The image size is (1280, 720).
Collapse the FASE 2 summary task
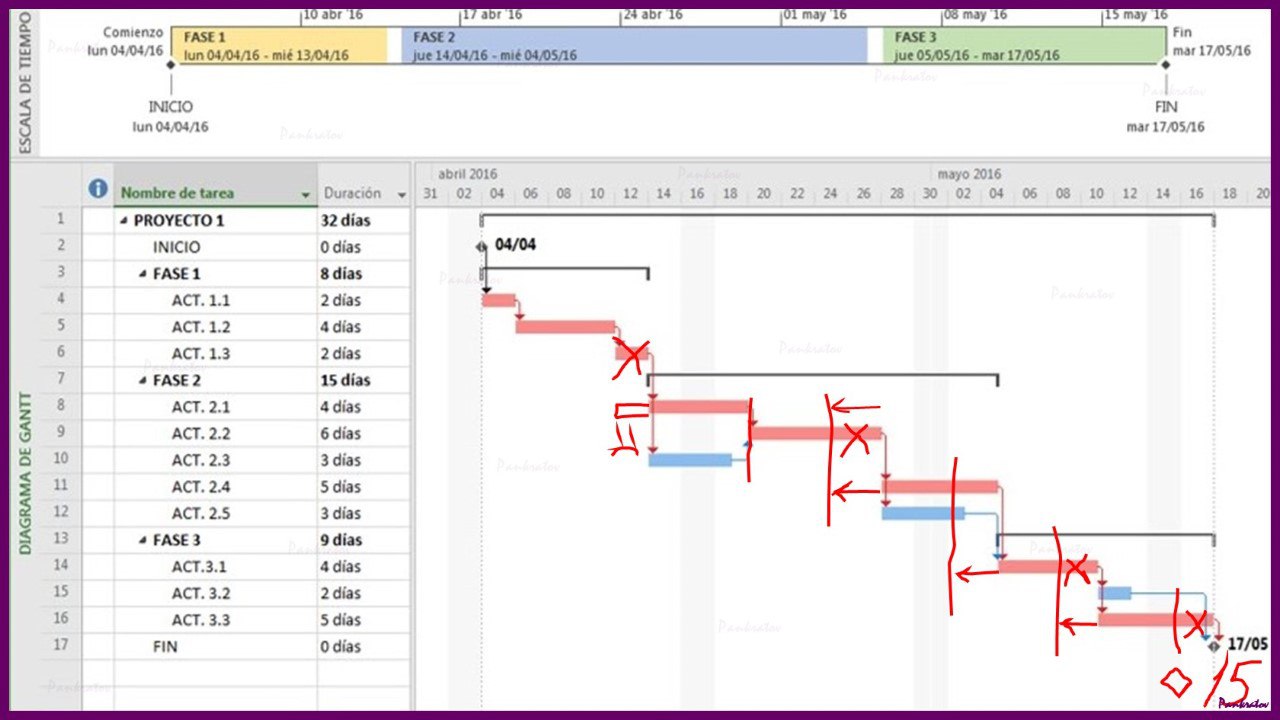pyautogui.click(x=143, y=380)
